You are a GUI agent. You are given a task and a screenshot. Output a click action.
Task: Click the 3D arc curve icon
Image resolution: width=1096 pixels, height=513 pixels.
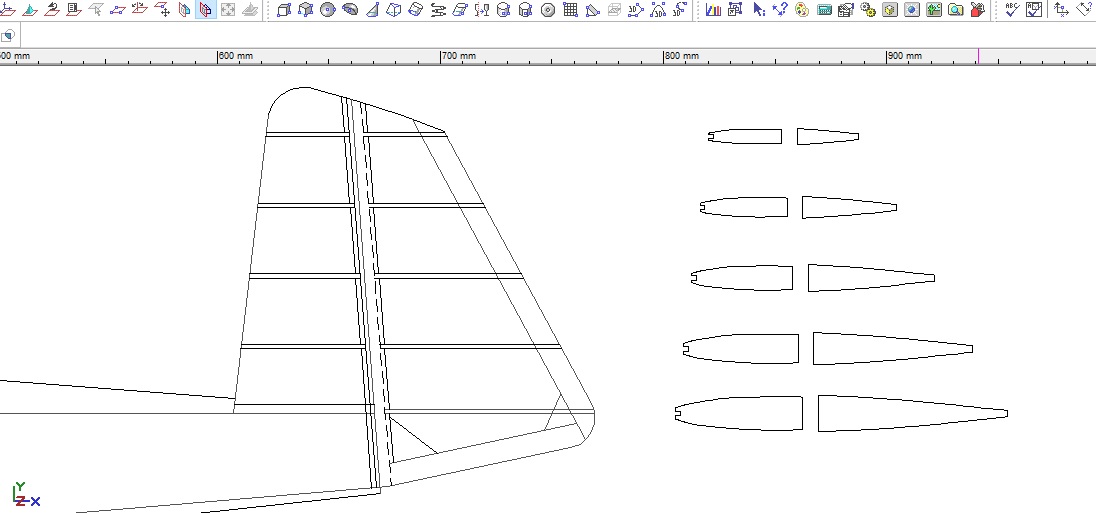658,10
